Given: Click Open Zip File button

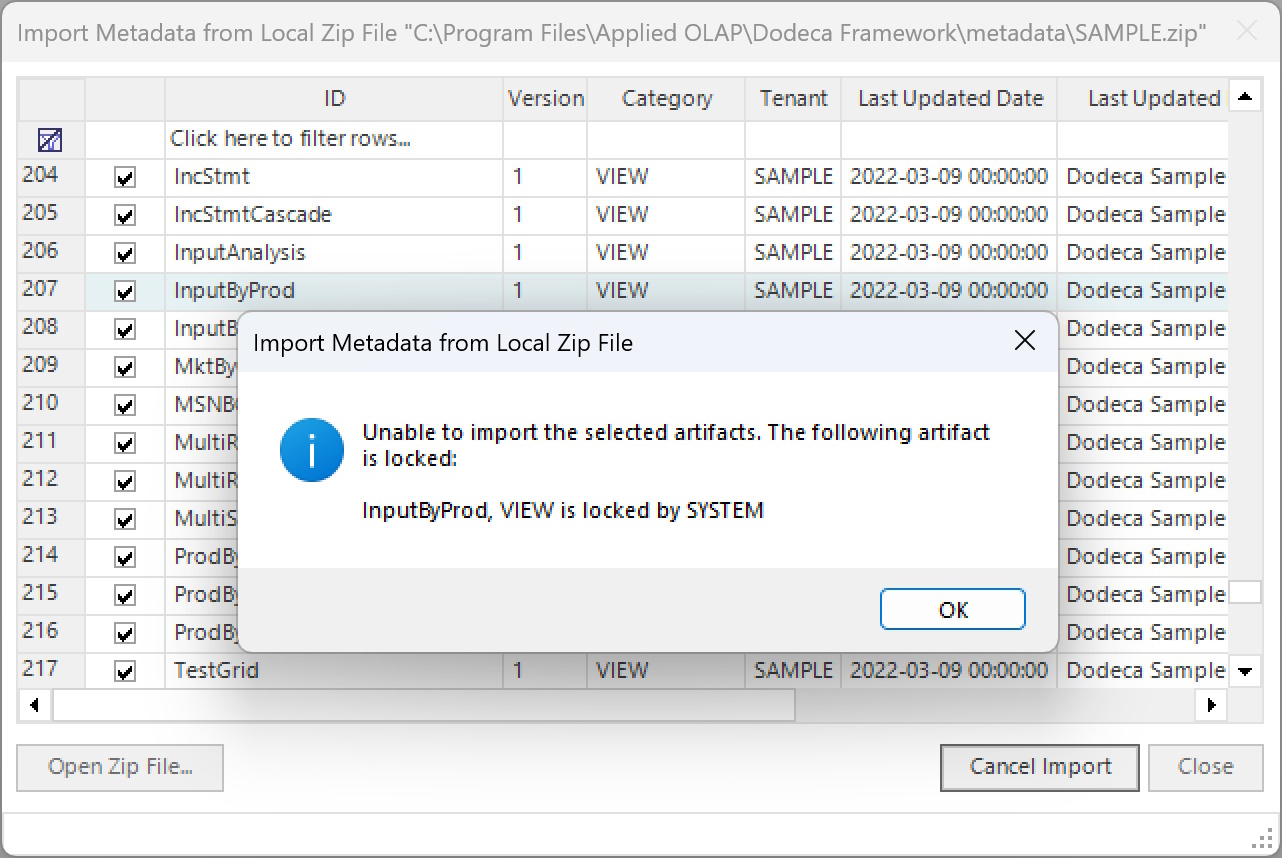Looking at the screenshot, I should click(x=120, y=767).
